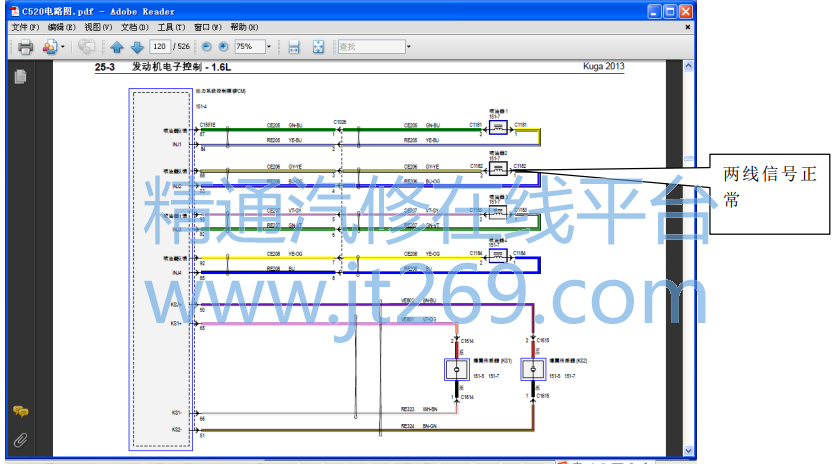Click the KS2 knock sensor symbol

click(x=533, y=369)
